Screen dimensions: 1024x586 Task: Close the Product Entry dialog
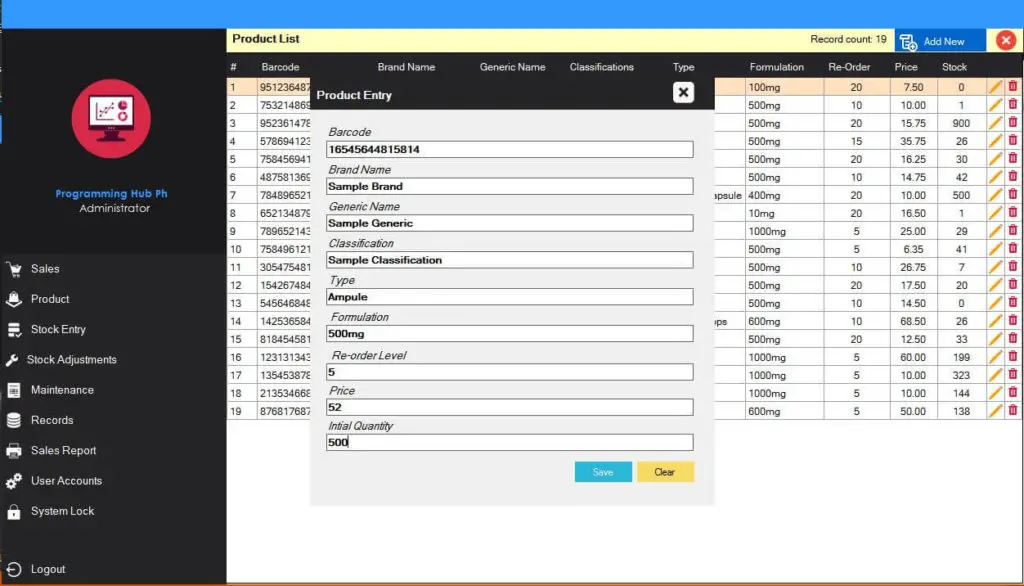point(683,92)
